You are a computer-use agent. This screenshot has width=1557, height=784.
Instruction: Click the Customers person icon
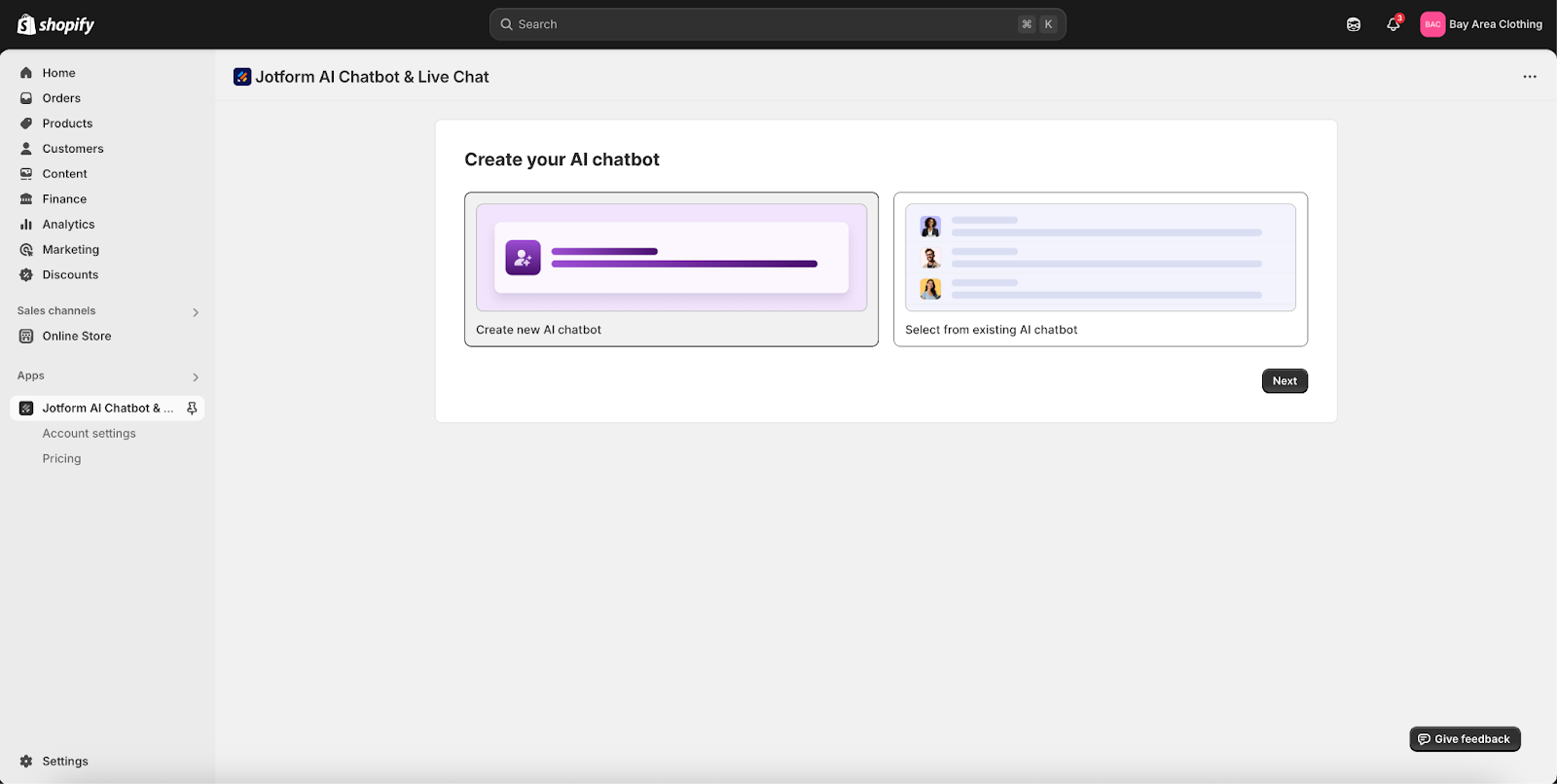click(26, 149)
